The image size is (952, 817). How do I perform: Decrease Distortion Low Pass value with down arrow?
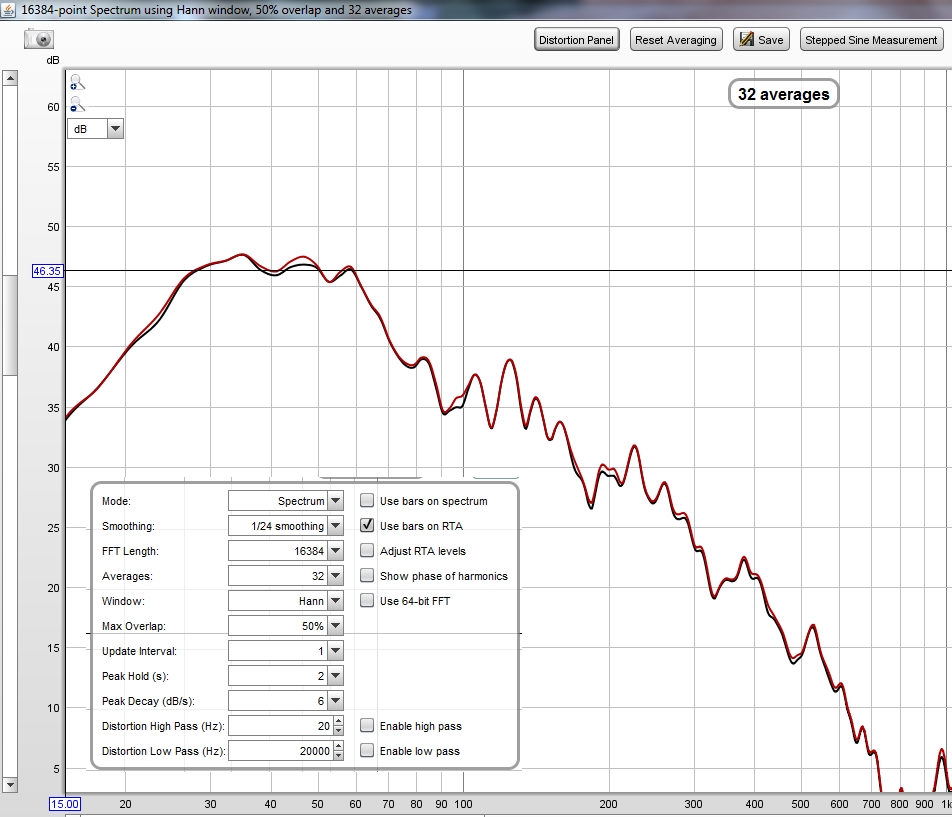point(338,756)
